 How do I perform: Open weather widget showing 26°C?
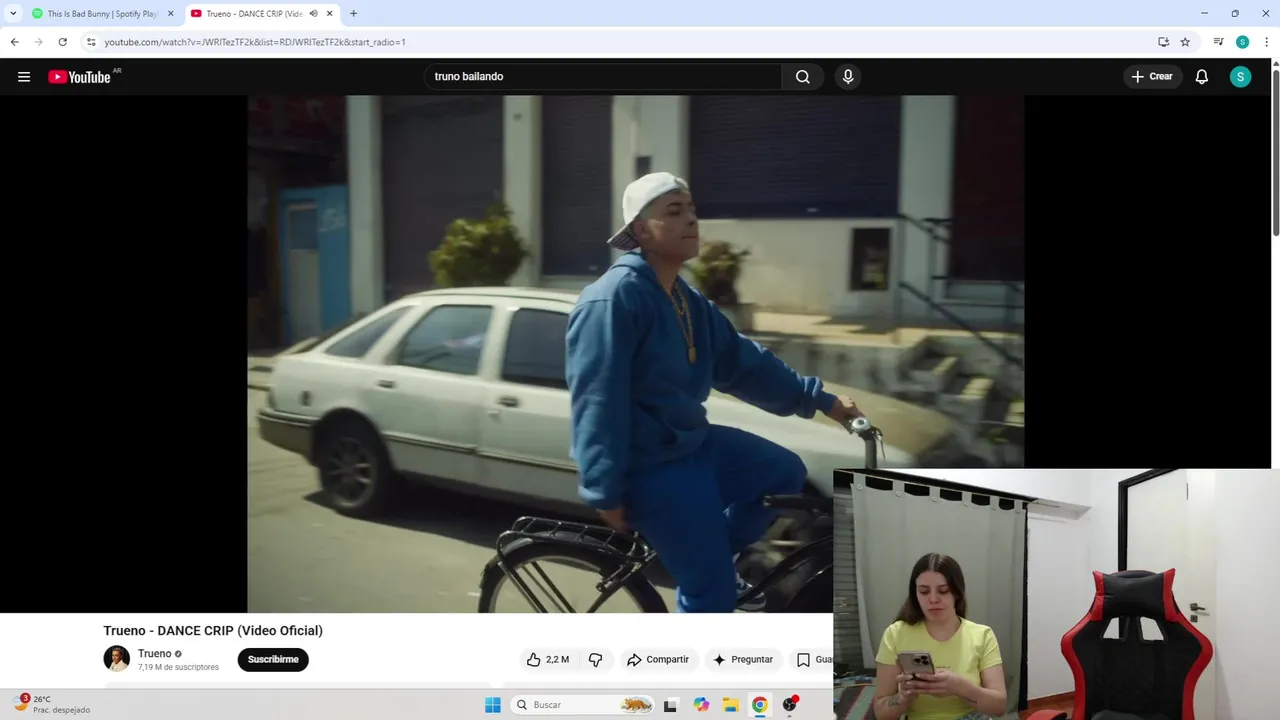53,704
